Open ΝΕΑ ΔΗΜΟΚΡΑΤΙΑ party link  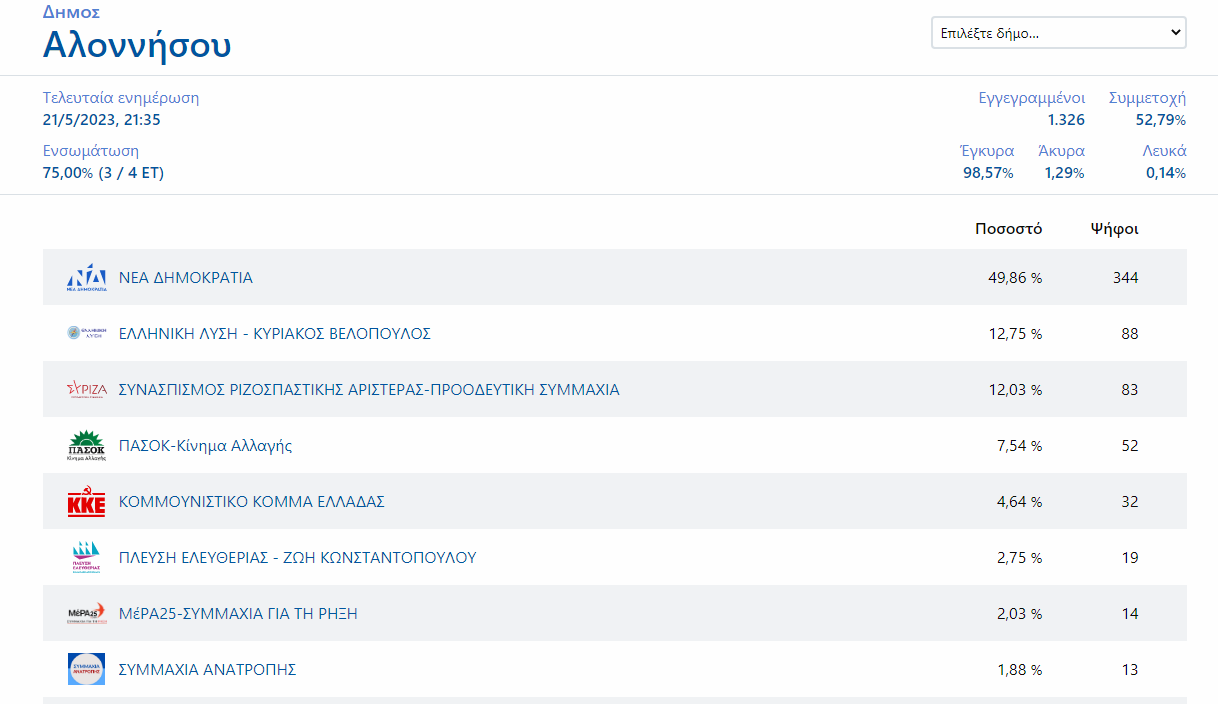click(186, 278)
